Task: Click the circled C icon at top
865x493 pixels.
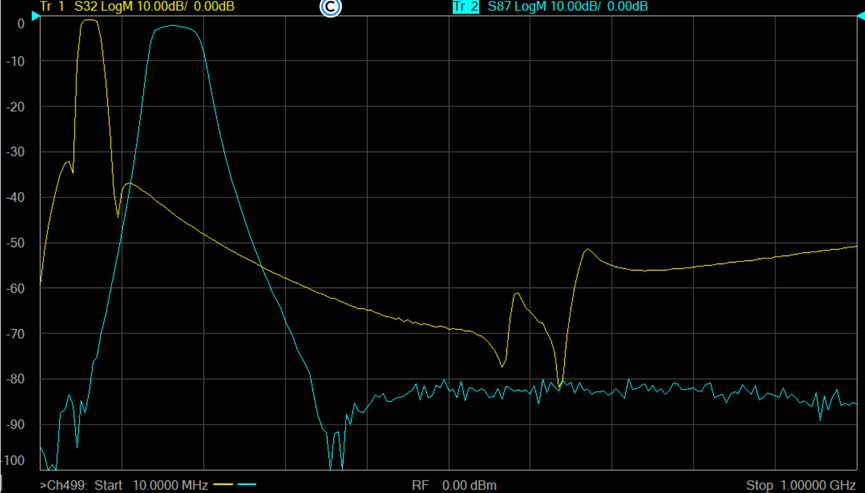Action: coord(330,7)
